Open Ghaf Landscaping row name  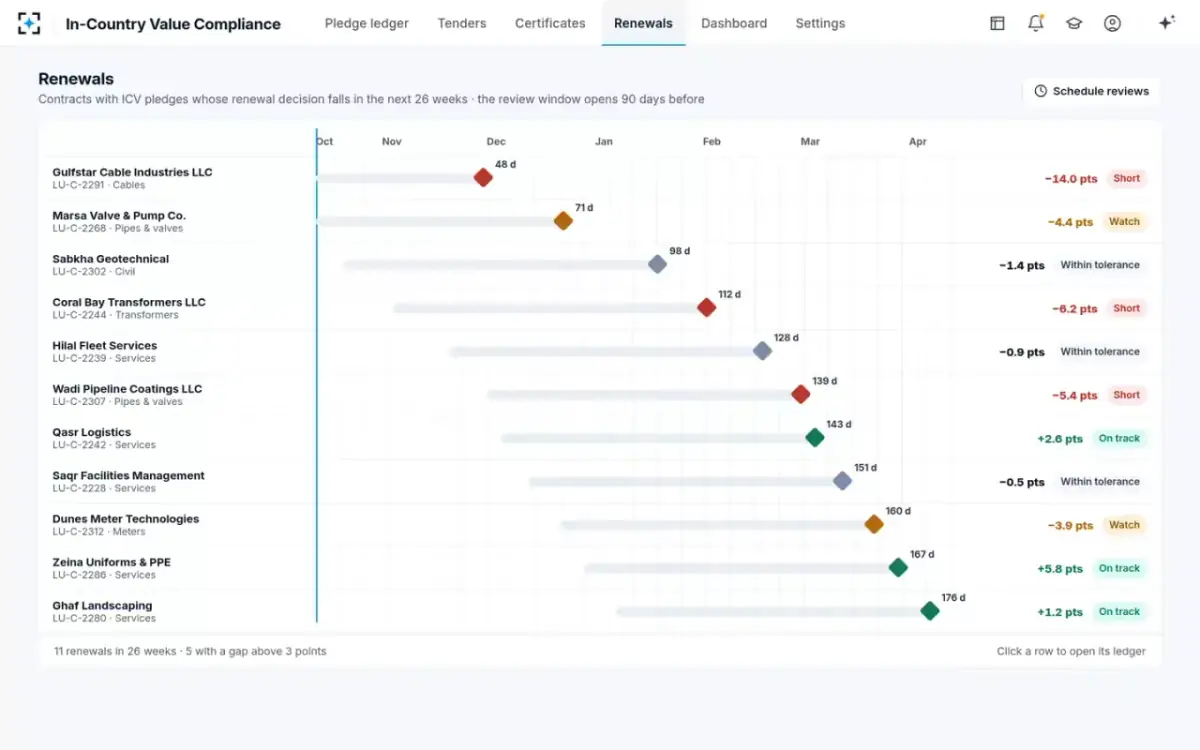coord(103,606)
